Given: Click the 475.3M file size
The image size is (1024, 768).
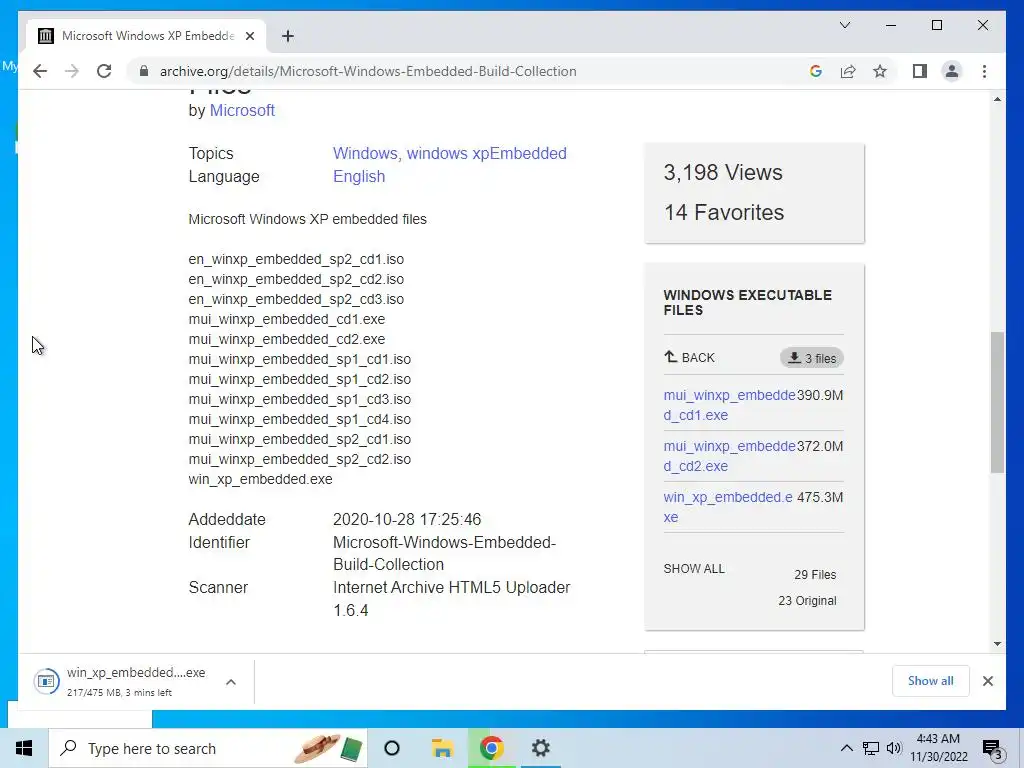Looking at the screenshot, I should point(820,497).
